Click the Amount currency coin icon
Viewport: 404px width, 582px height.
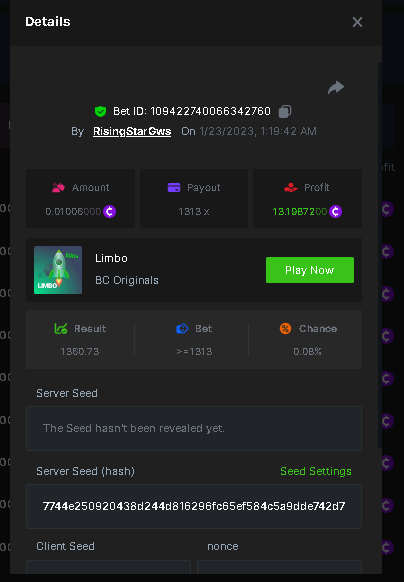pyautogui.click(x=110, y=212)
